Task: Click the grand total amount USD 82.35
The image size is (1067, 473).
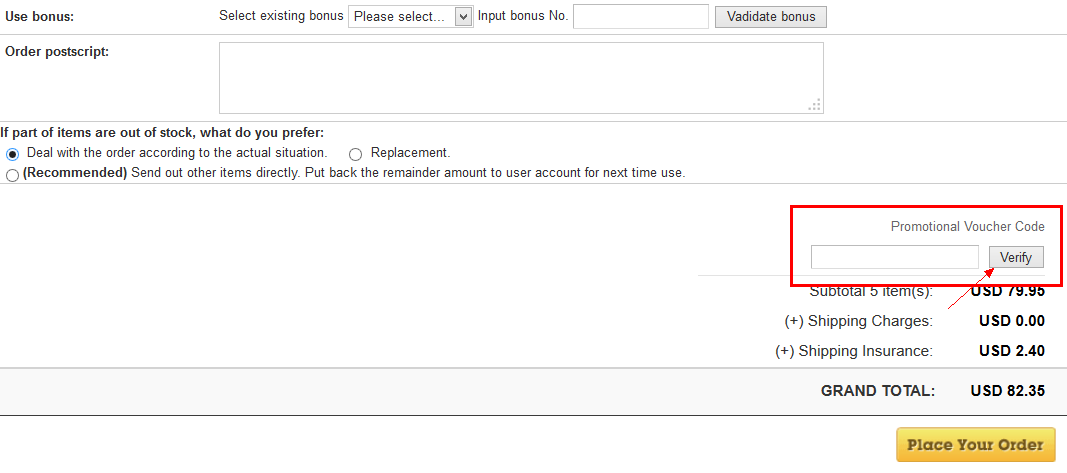Action: (1007, 391)
